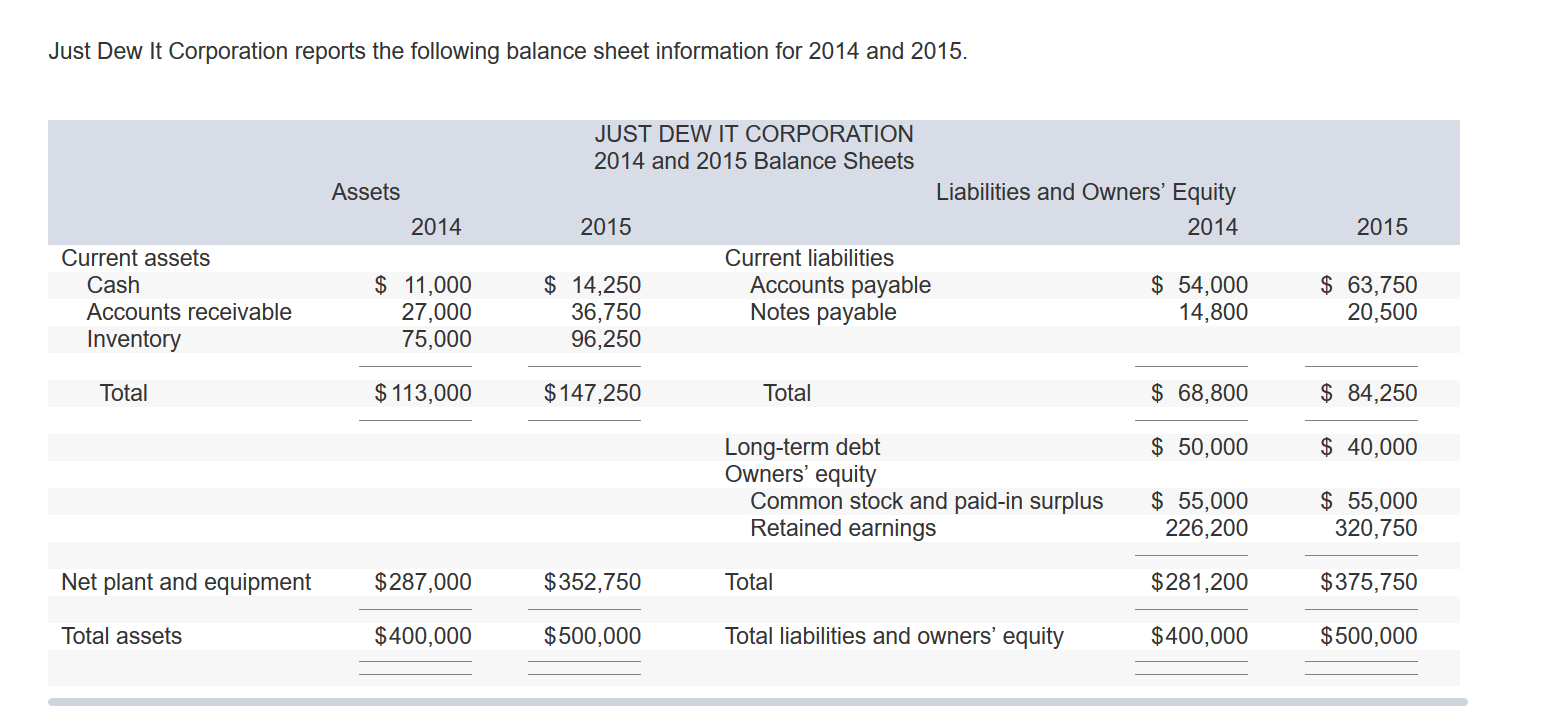Click the 2014 current assets total $113,000
The width and height of the screenshot is (1554, 711).
click(423, 393)
